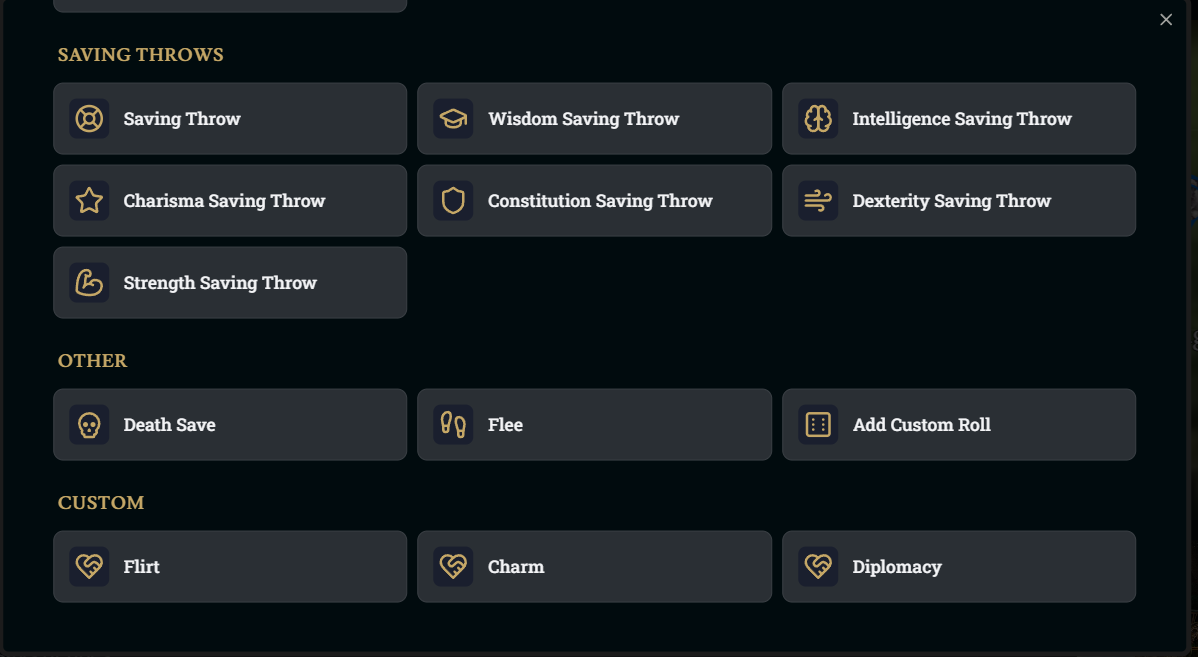Roll a Dexterity Saving Throw
Viewport: 1198px width, 657px height.
point(959,200)
